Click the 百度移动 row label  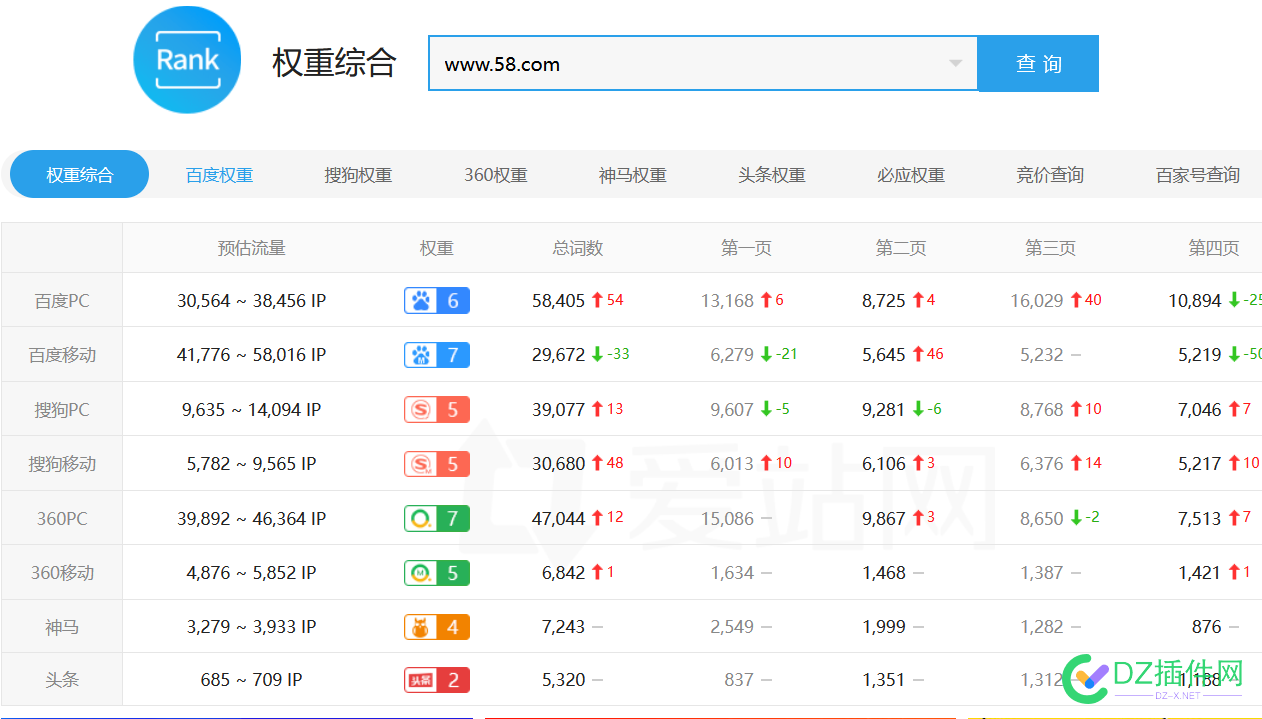click(x=62, y=355)
